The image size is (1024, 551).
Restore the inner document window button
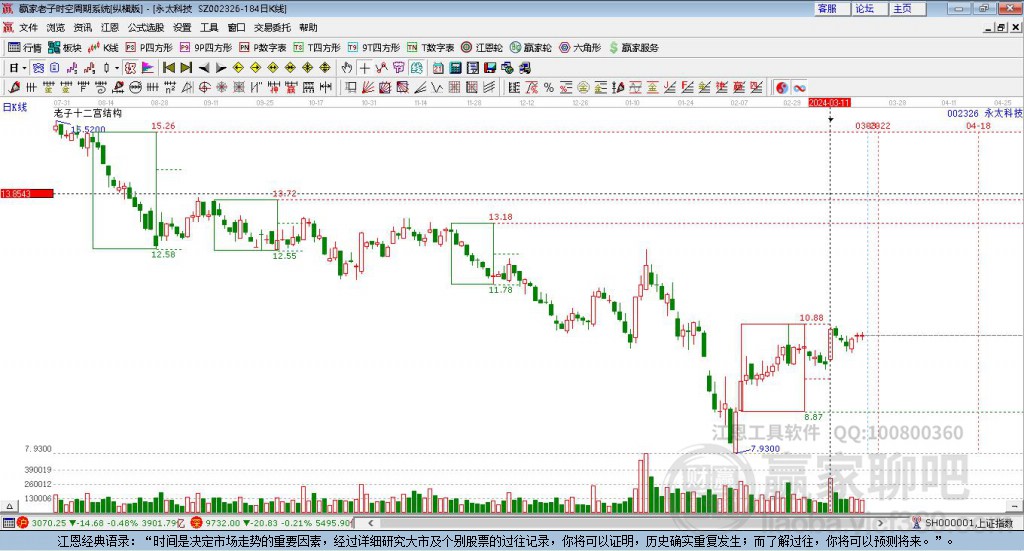[x=1002, y=27]
